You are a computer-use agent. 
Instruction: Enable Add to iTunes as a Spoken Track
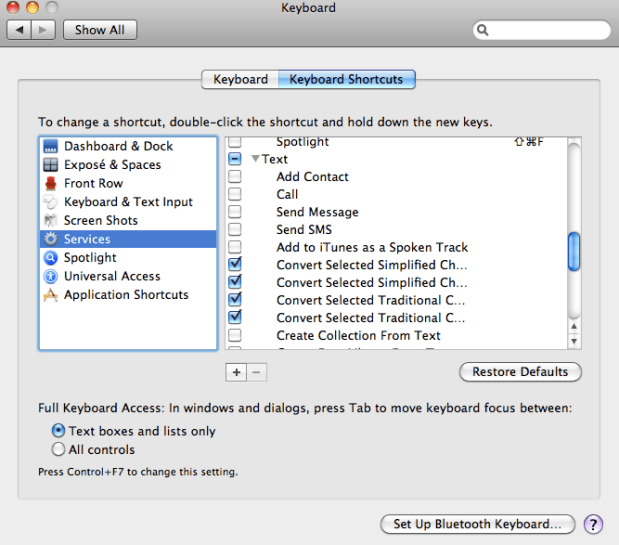point(234,247)
